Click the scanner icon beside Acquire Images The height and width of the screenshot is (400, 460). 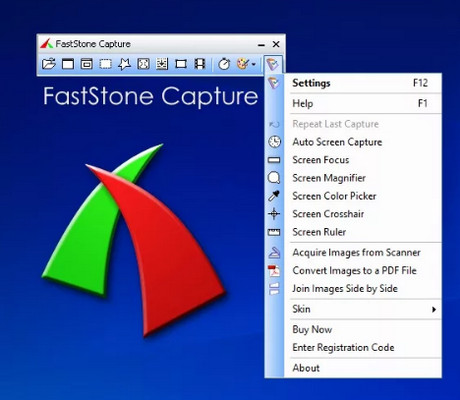point(274,253)
